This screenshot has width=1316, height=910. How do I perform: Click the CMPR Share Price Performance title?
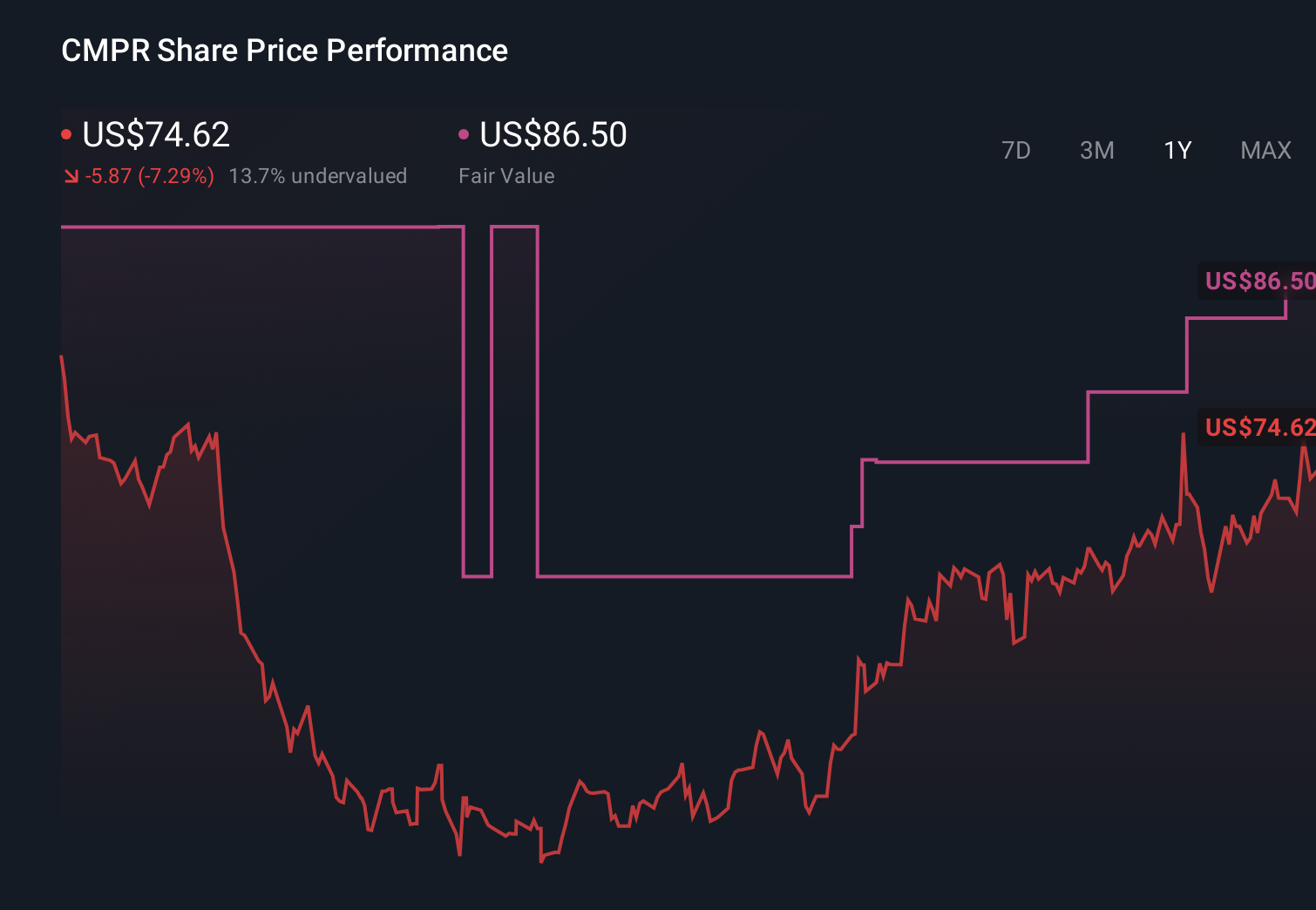[x=283, y=50]
